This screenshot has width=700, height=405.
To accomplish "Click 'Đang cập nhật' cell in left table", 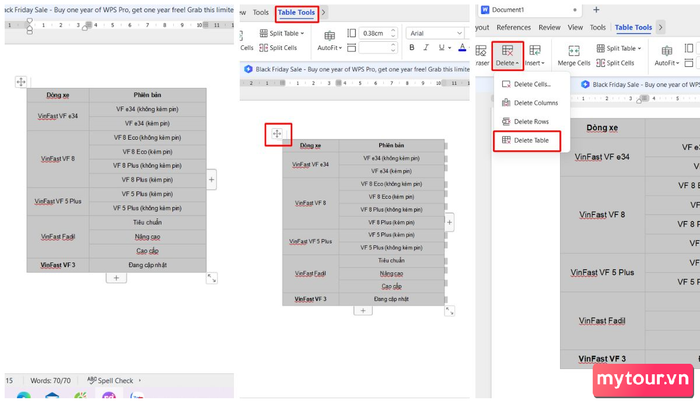I will click(147, 265).
